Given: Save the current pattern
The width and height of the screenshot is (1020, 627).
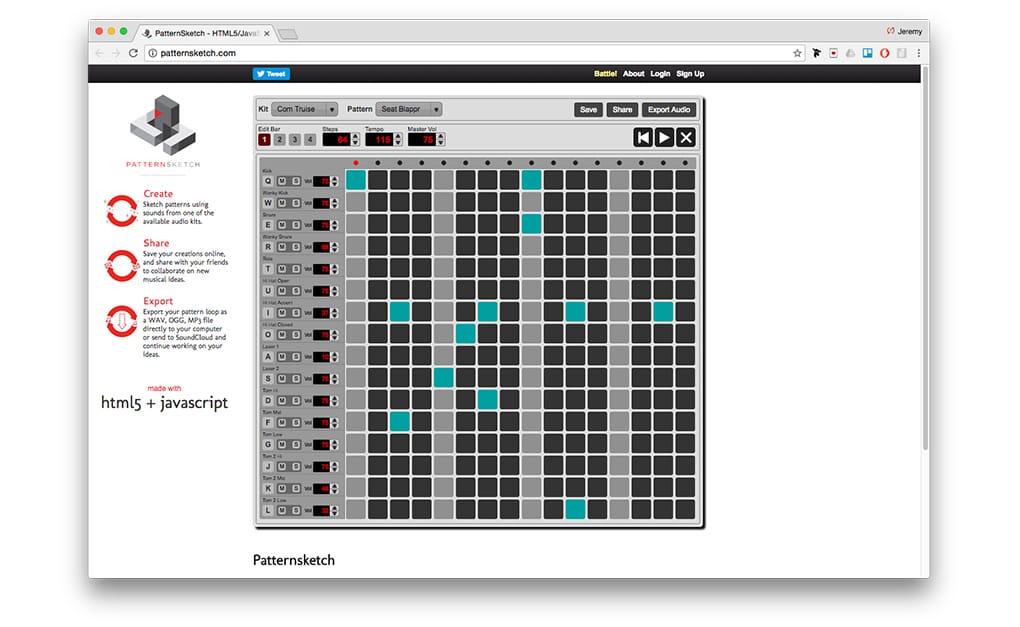Looking at the screenshot, I should pyautogui.click(x=587, y=110).
